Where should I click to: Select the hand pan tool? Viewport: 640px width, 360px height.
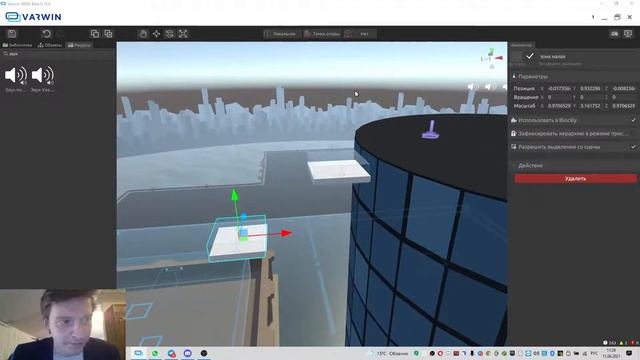coord(143,33)
